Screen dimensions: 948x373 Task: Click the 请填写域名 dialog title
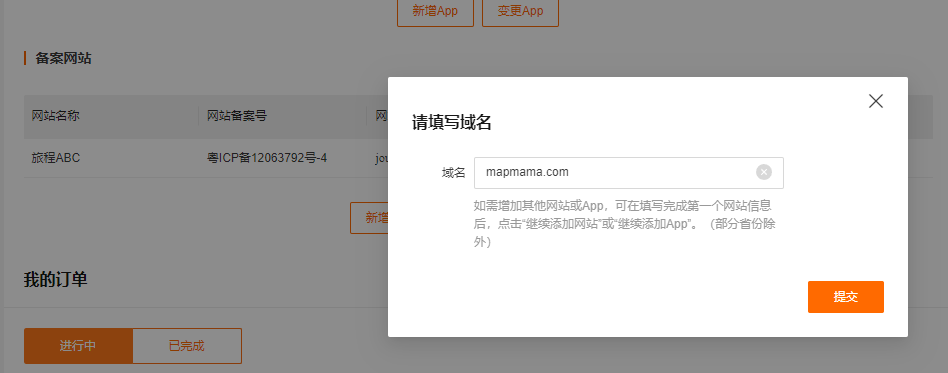click(452, 123)
